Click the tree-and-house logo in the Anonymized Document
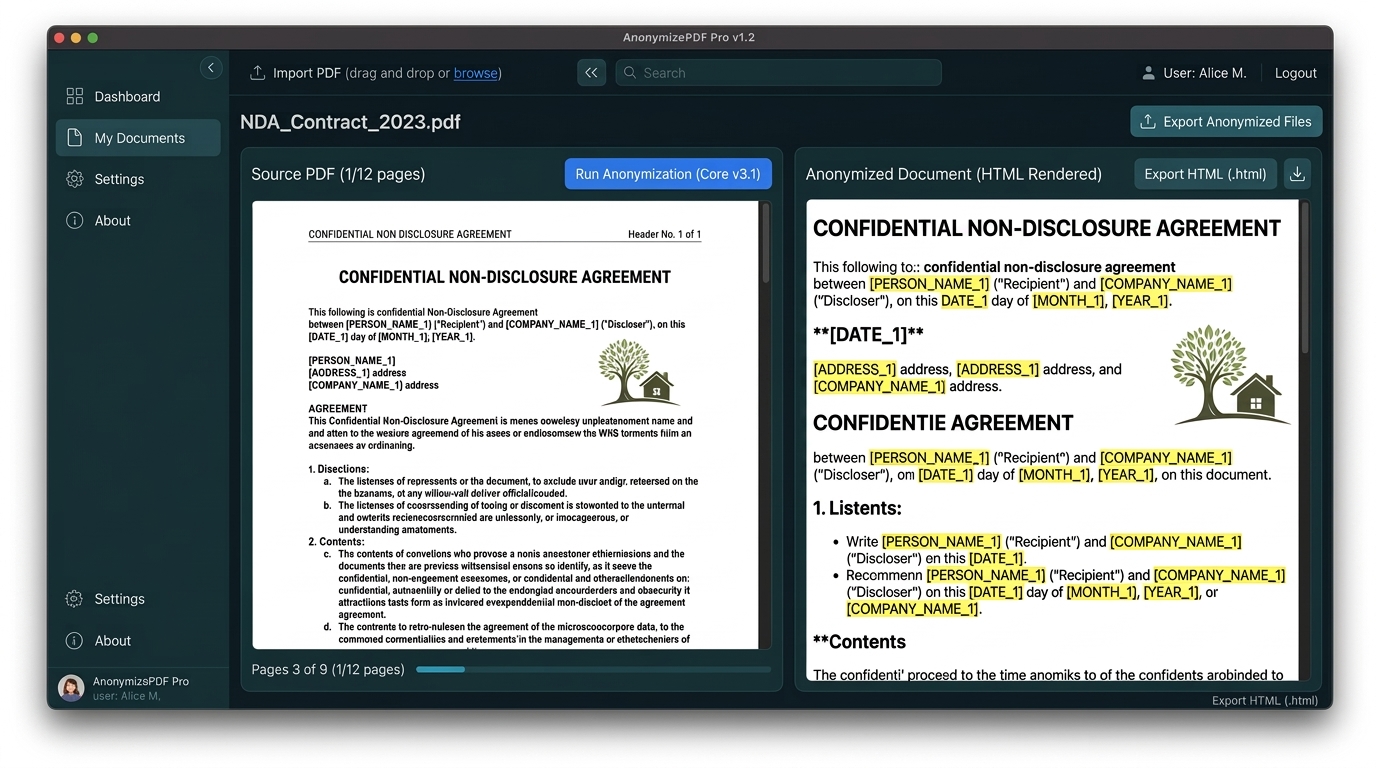 pos(1231,375)
